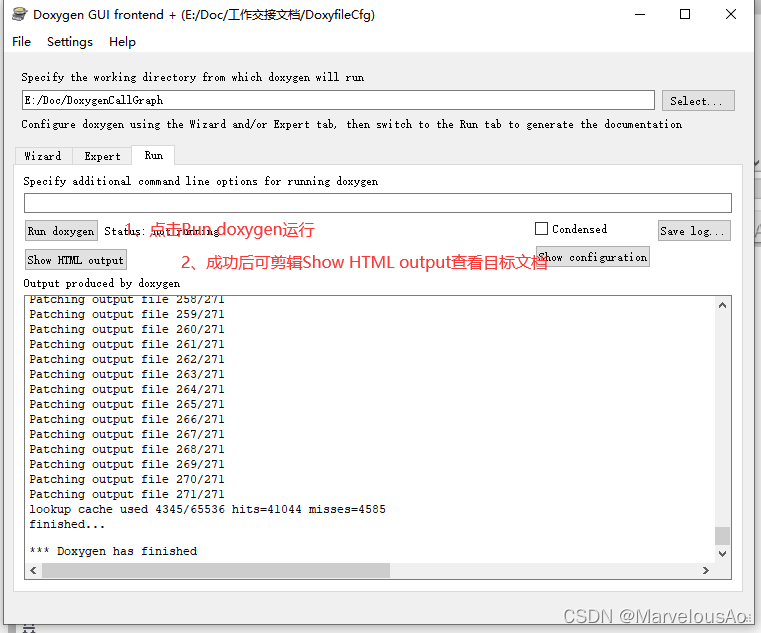Click the Show configuration button
The image size is (761, 633).
(593, 257)
